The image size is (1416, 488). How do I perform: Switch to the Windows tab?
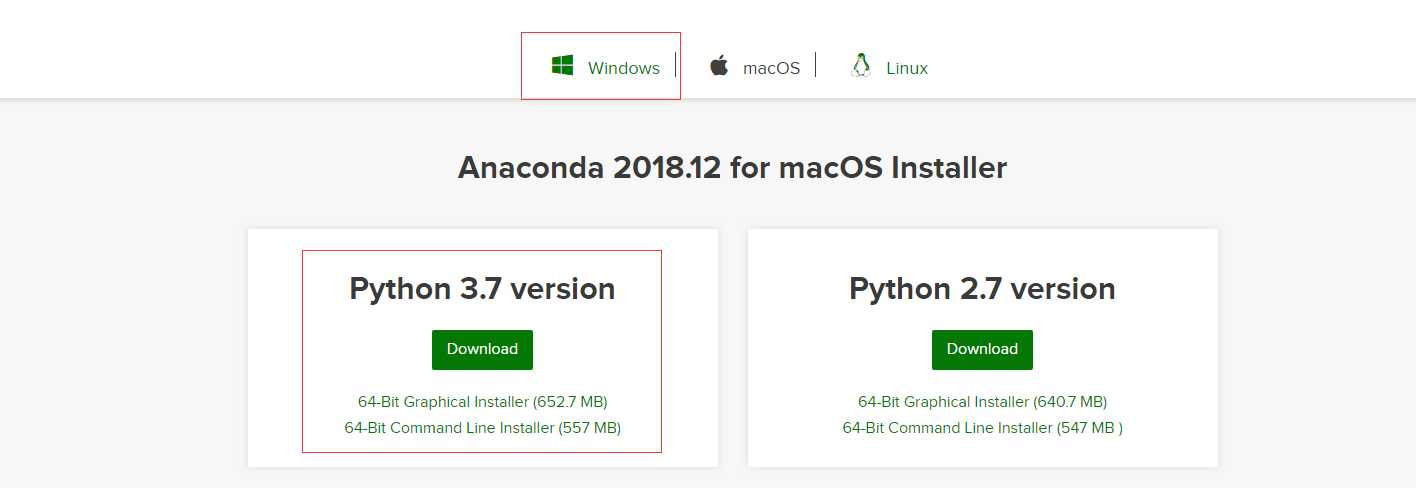click(x=624, y=68)
